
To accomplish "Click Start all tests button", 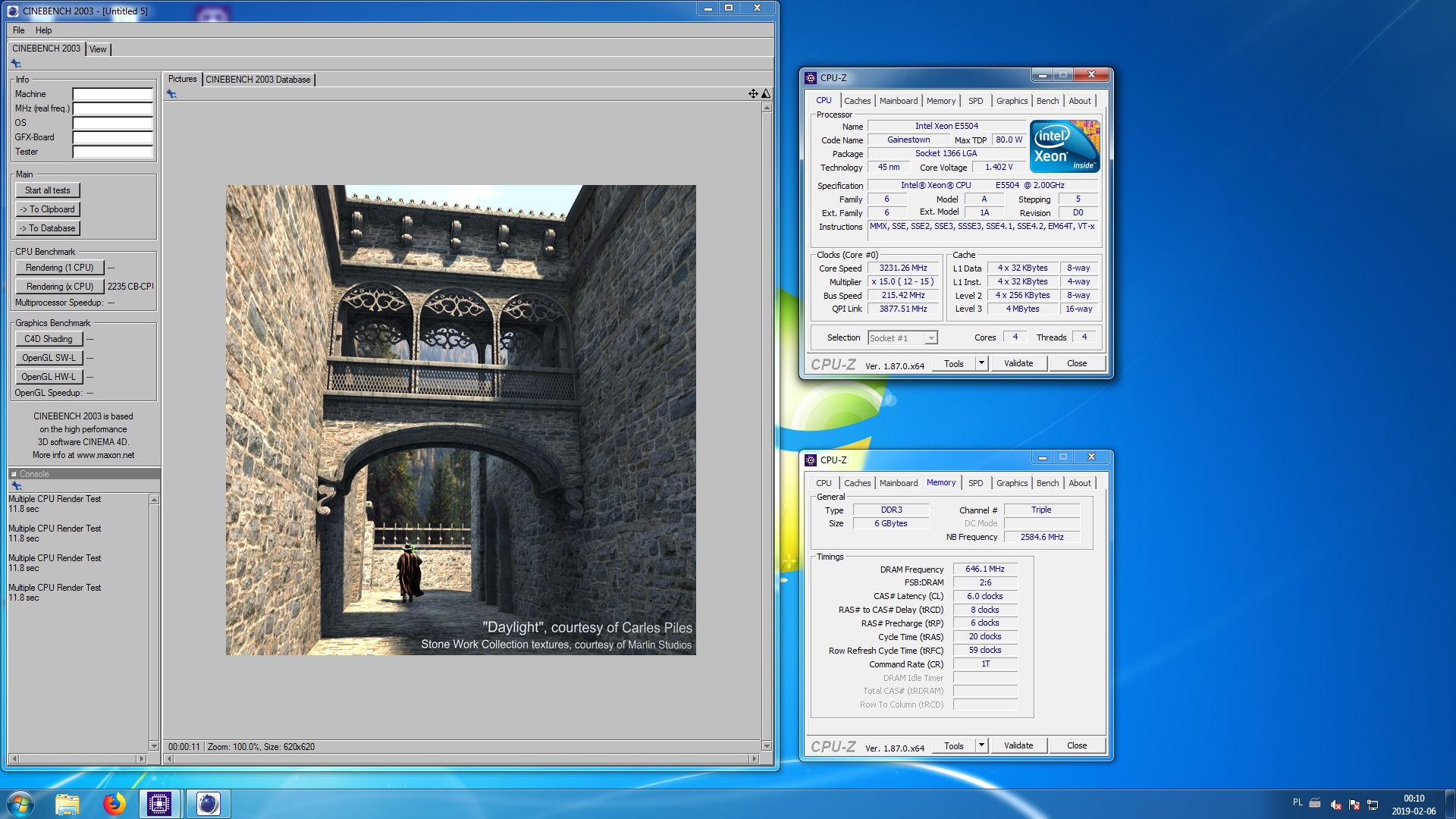I will pos(47,190).
